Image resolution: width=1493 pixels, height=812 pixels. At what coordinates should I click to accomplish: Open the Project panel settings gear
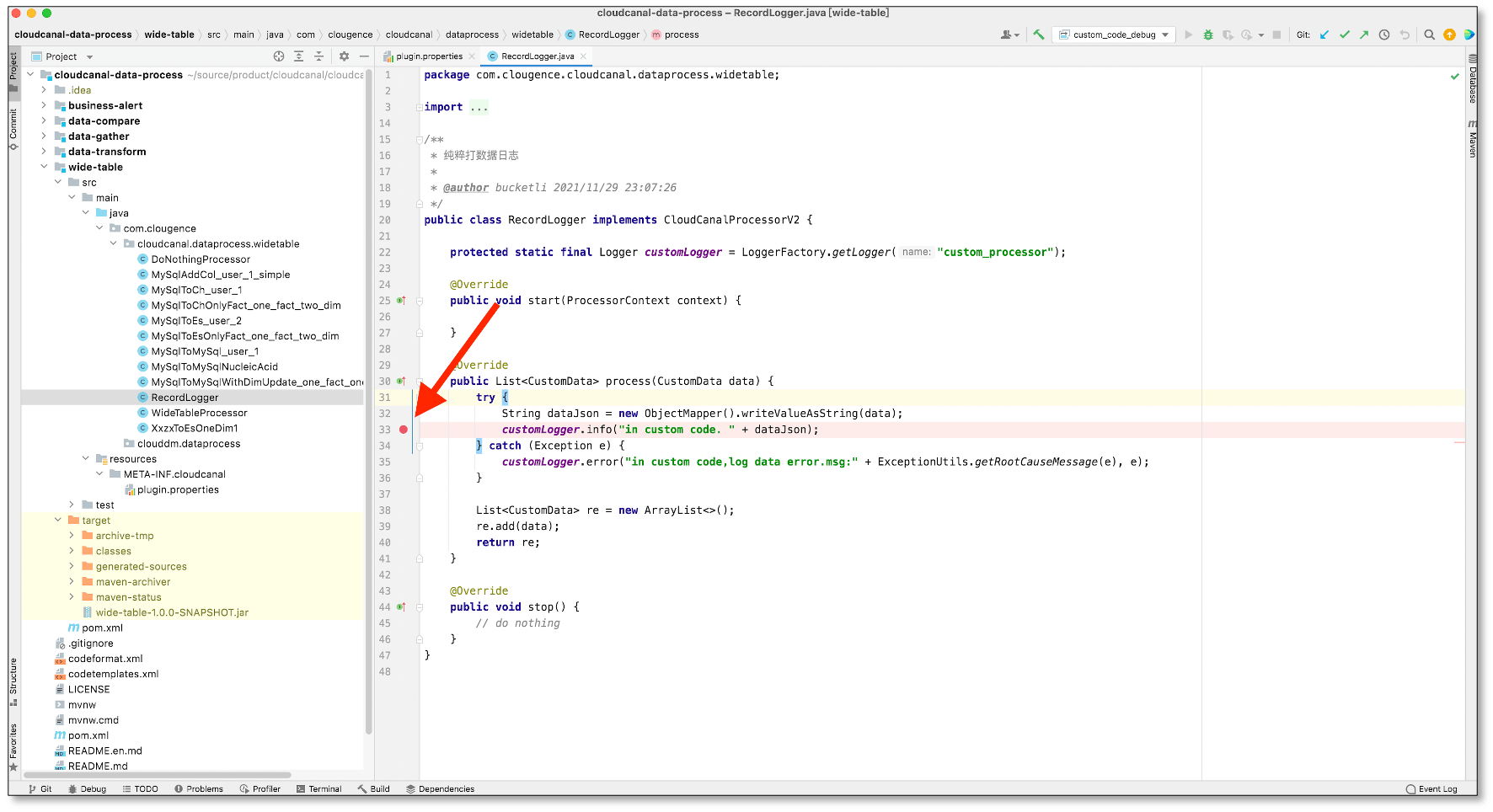344,56
